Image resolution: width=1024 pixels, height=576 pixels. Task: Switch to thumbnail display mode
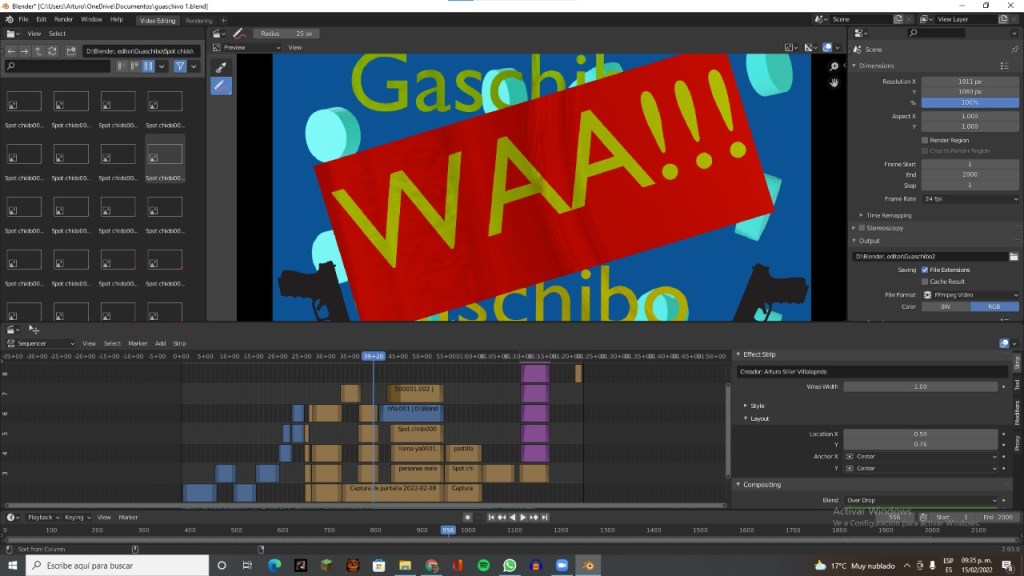click(x=148, y=66)
